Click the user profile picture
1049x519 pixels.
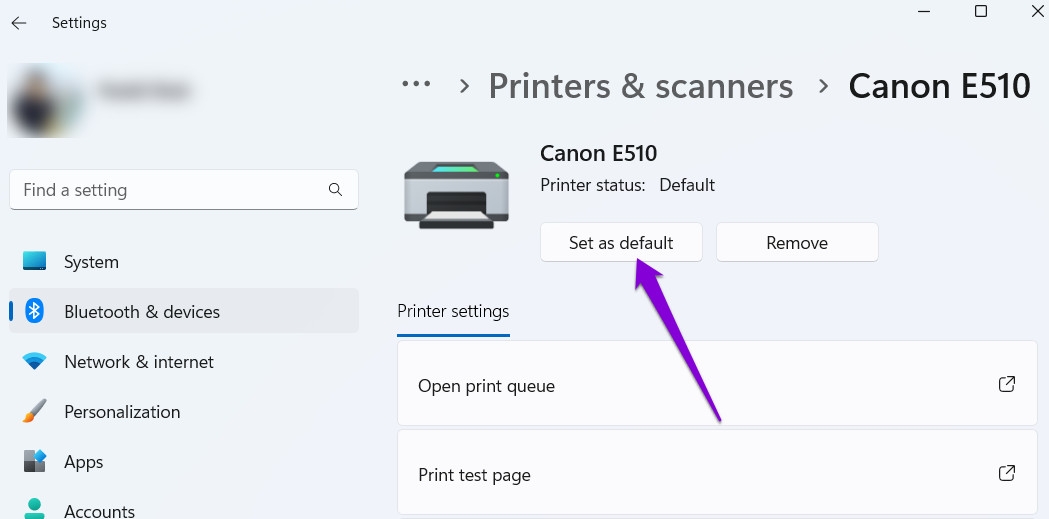45,100
